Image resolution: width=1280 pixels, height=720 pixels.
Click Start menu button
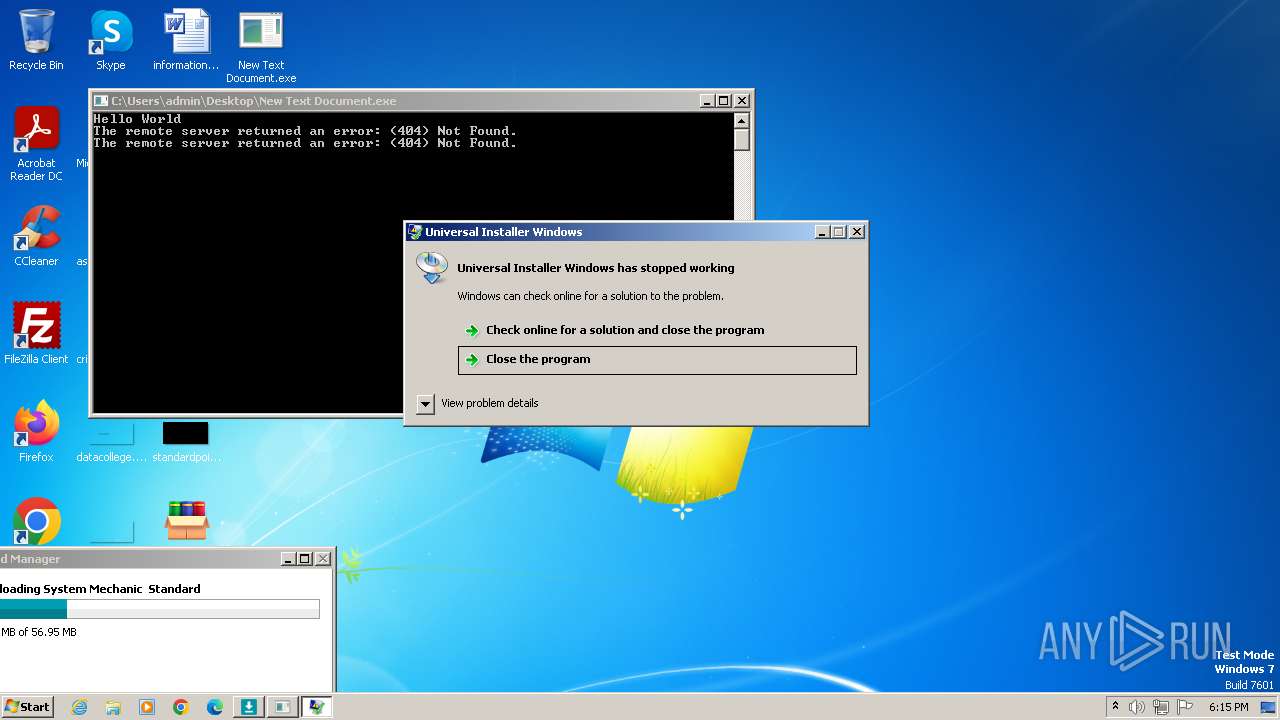[27, 706]
